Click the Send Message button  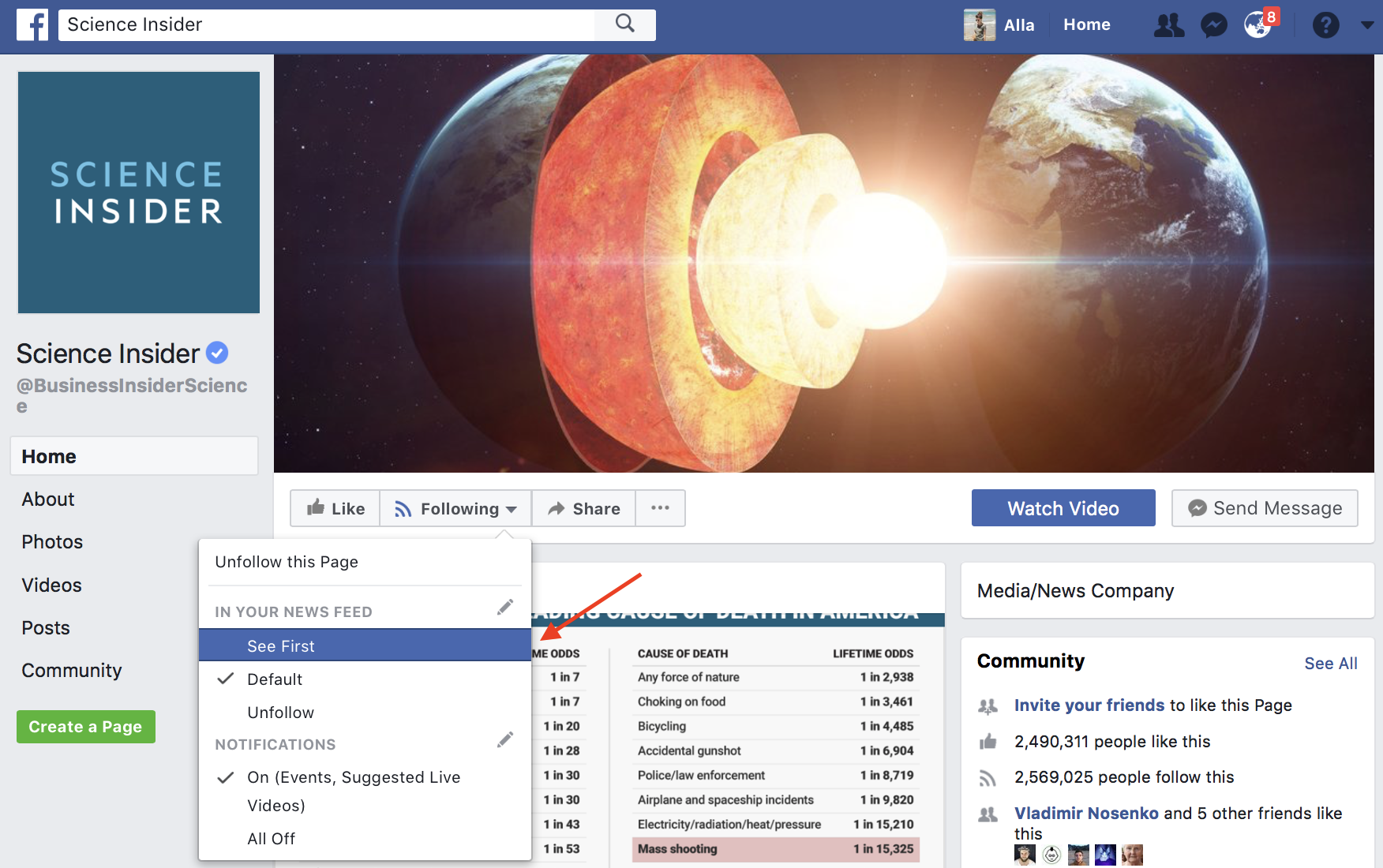pos(1265,508)
